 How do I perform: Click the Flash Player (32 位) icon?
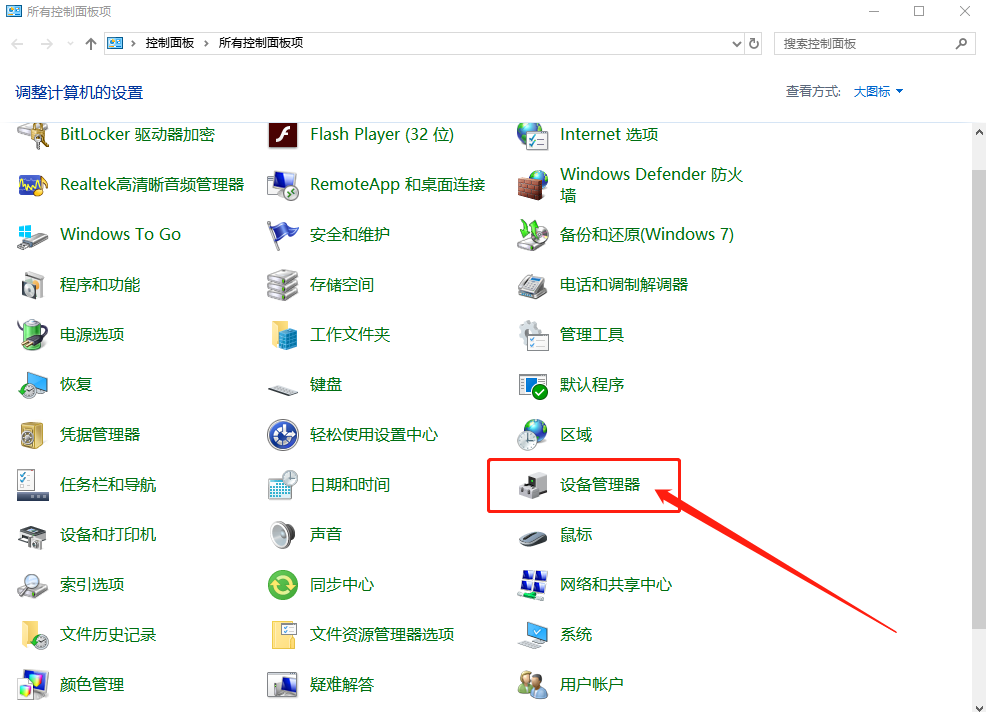[283, 135]
